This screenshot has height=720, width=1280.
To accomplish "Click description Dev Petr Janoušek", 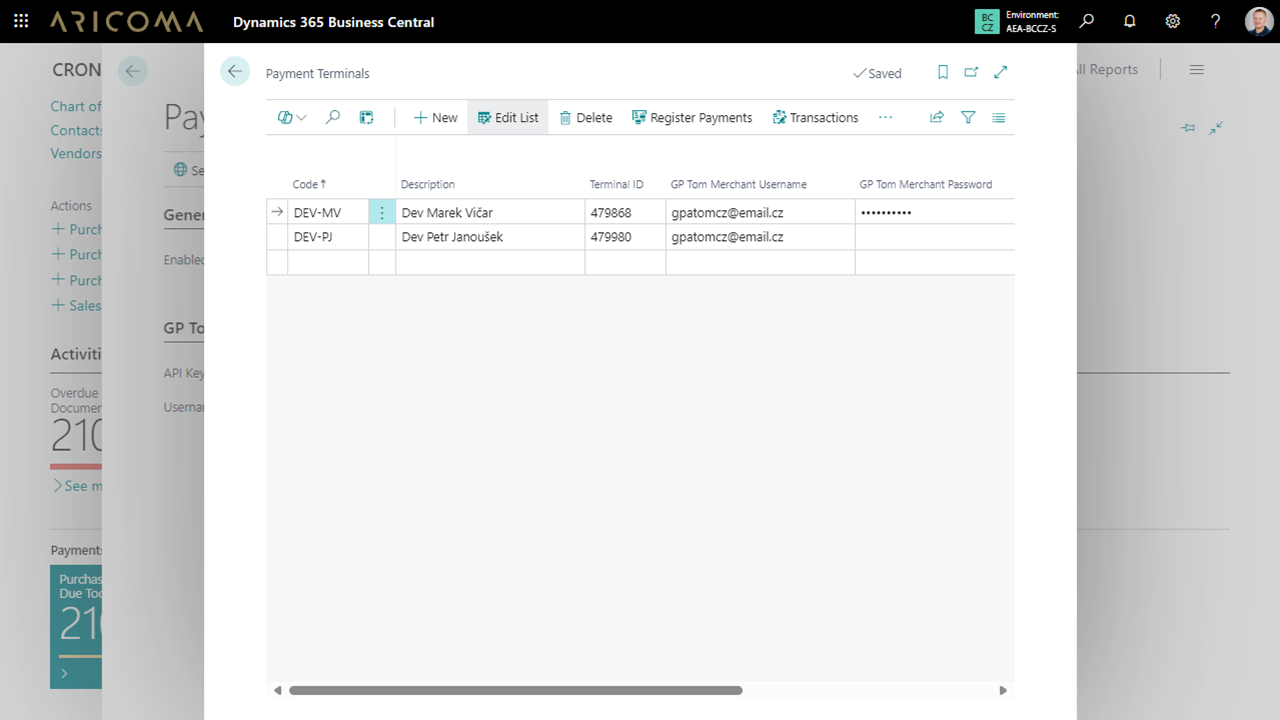I will click(490, 237).
